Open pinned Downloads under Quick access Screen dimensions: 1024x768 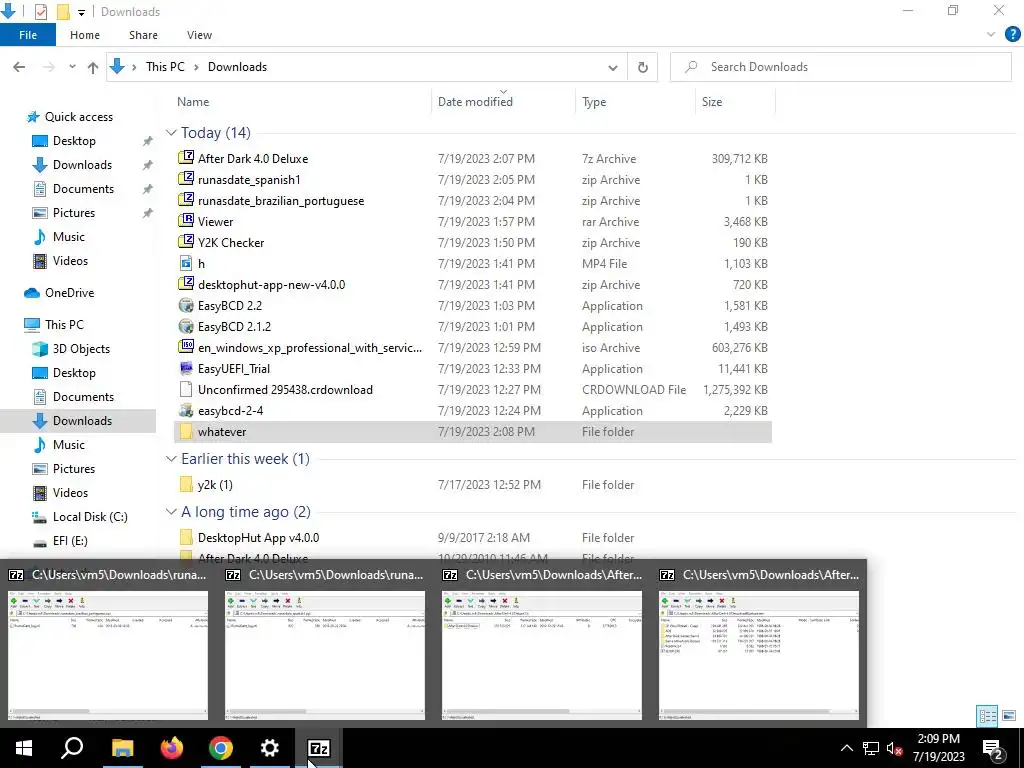tap(82, 165)
